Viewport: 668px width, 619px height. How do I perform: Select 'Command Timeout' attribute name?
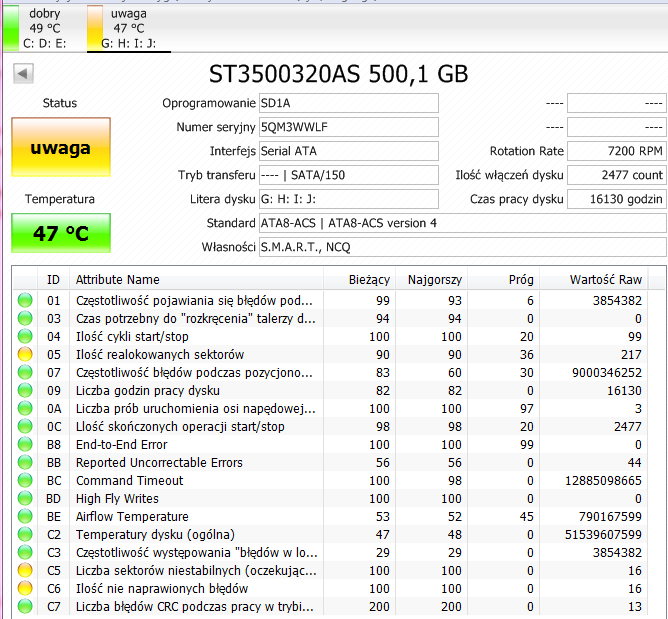click(130, 481)
